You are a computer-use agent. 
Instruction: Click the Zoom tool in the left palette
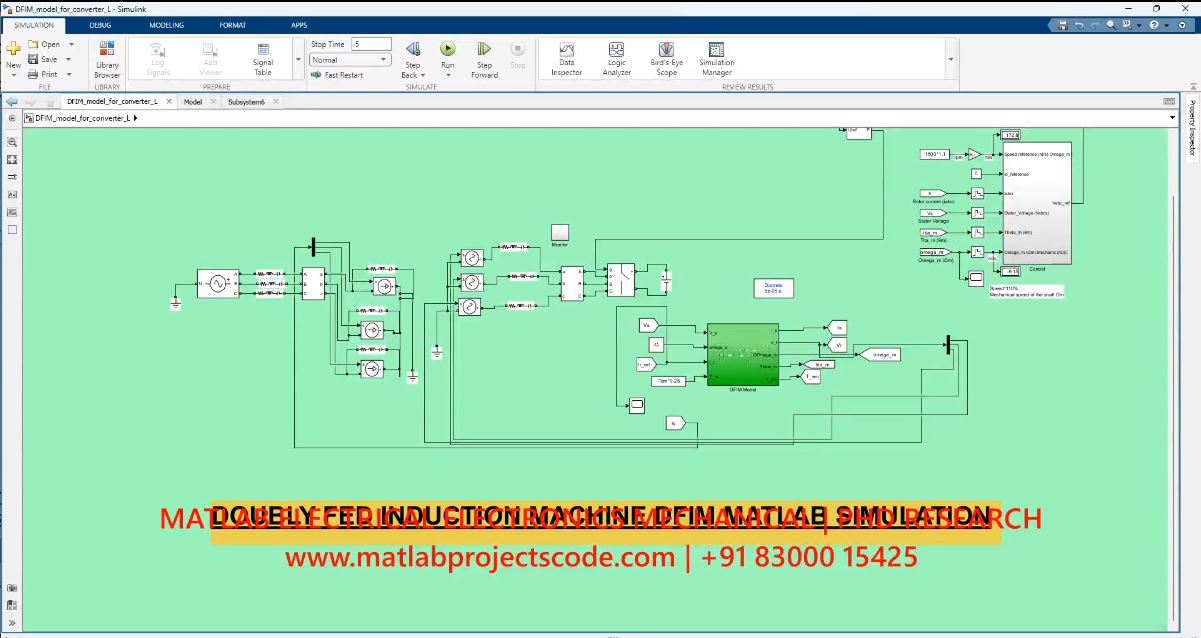coord(12,142)
